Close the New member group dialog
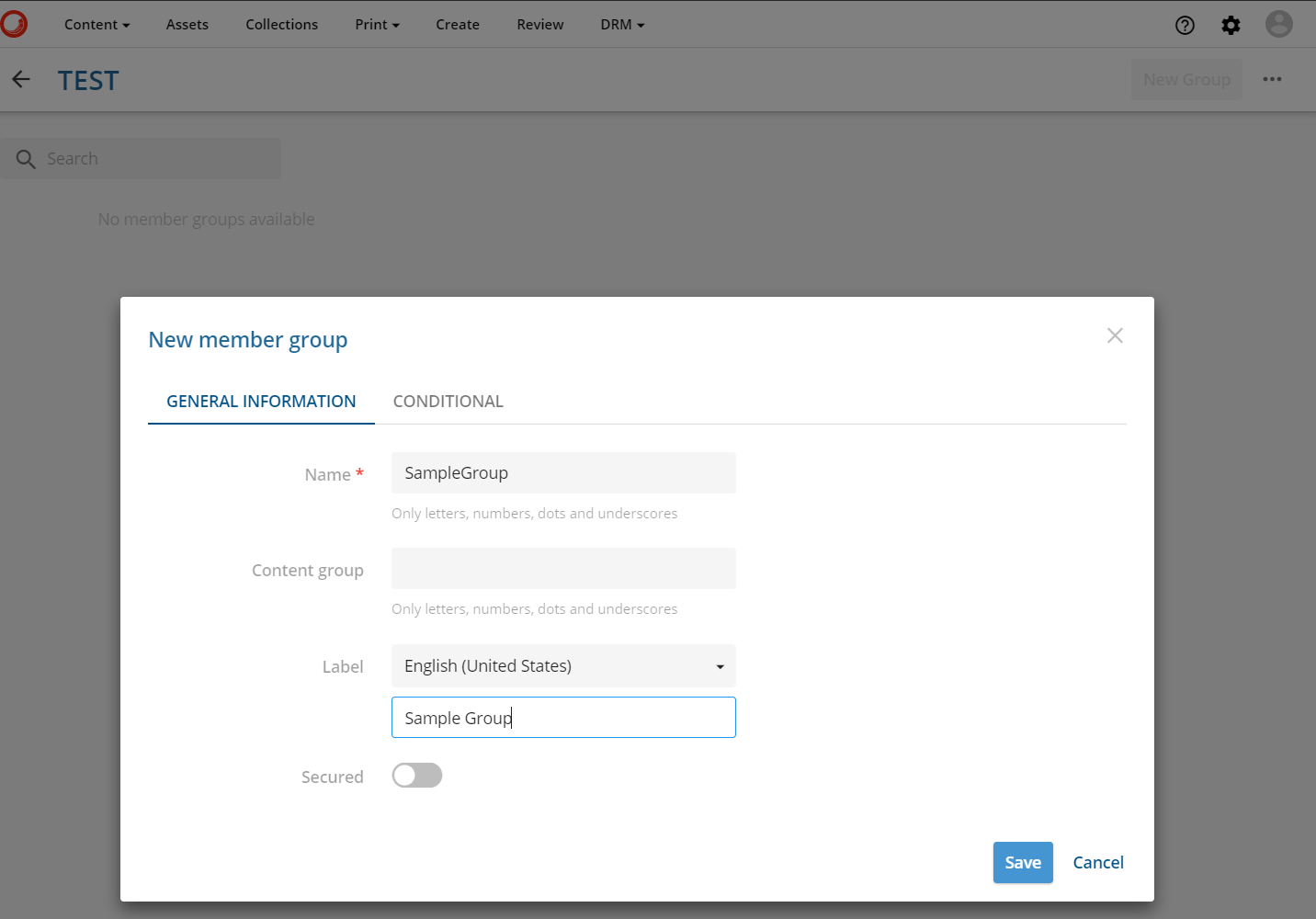The width and height of the screenshot is (1316, 919). coord(1115,335)
